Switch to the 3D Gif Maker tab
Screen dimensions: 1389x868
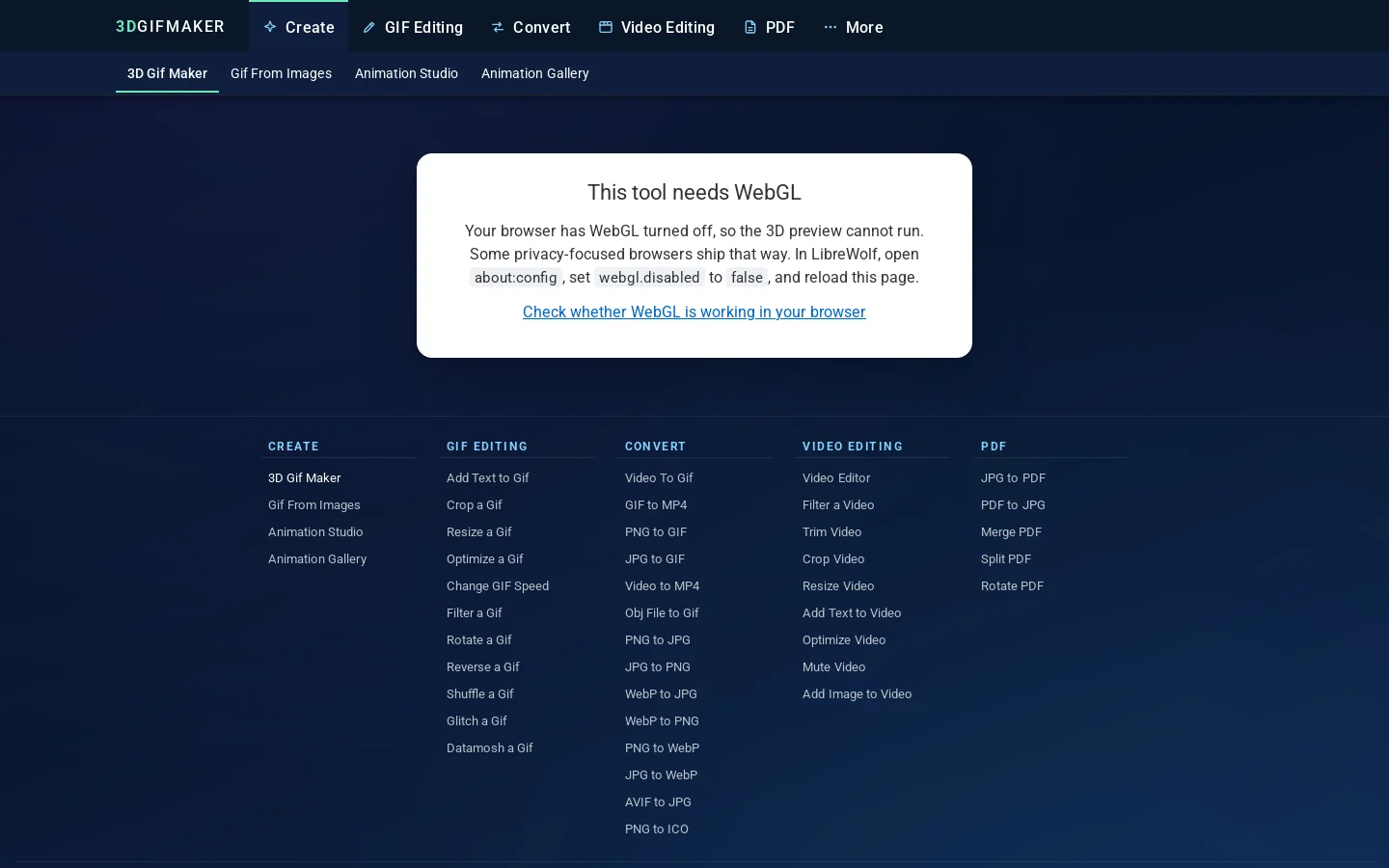[x=167, y=73]
